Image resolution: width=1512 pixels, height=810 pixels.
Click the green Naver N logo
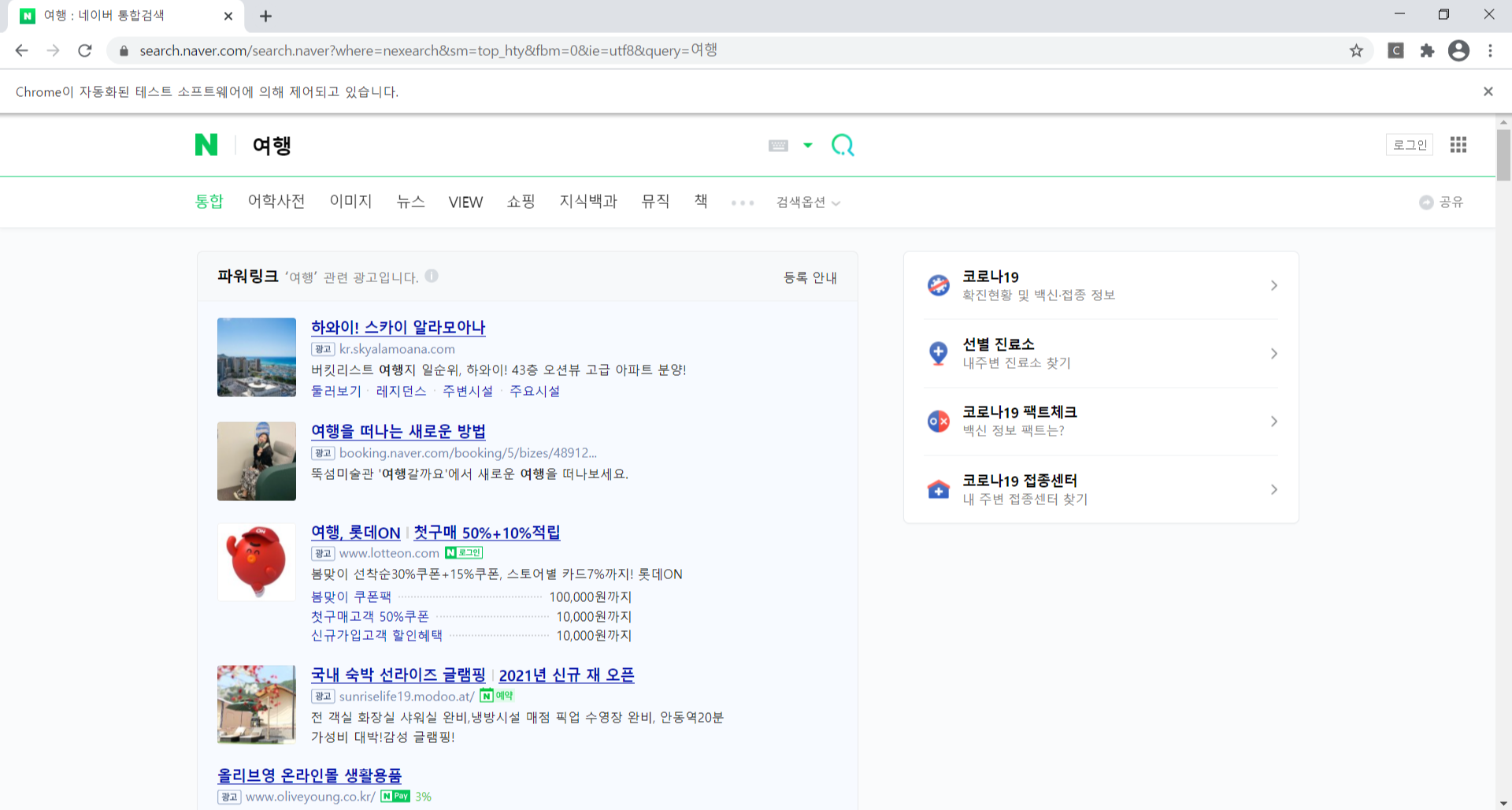tap(206, 145)
